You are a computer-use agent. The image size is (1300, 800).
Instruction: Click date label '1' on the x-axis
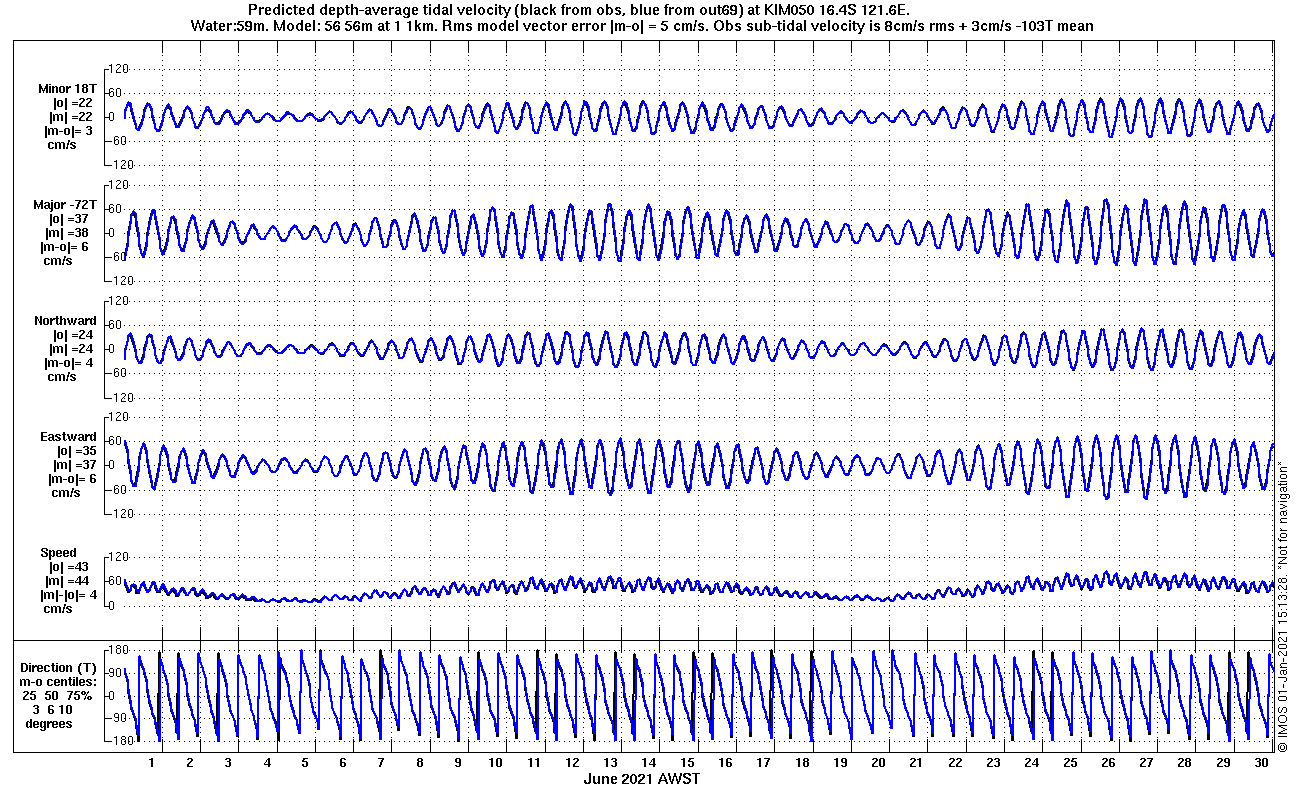point(152,762)
